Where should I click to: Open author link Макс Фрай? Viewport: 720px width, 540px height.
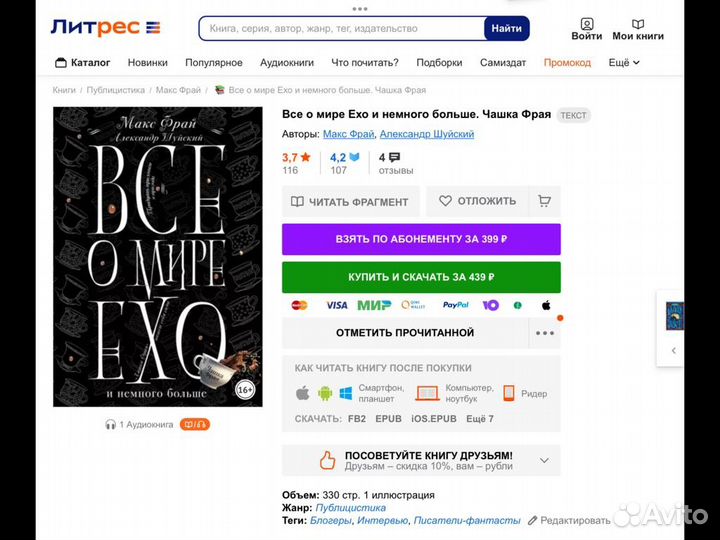[x=348, y=134]
